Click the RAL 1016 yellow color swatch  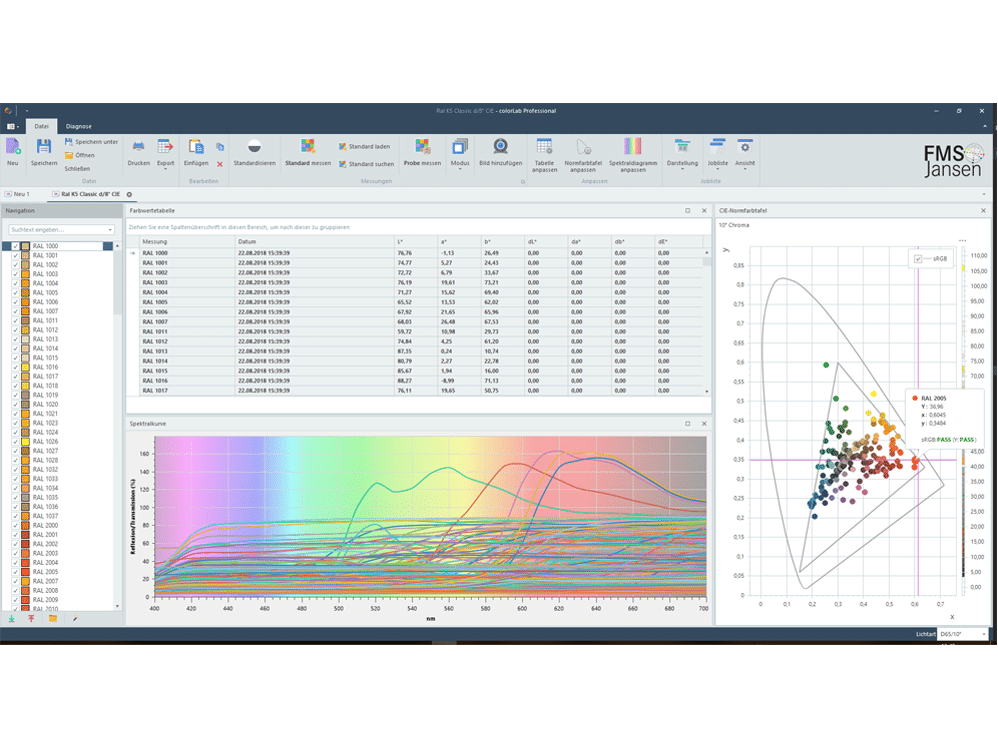coord(25,367)
